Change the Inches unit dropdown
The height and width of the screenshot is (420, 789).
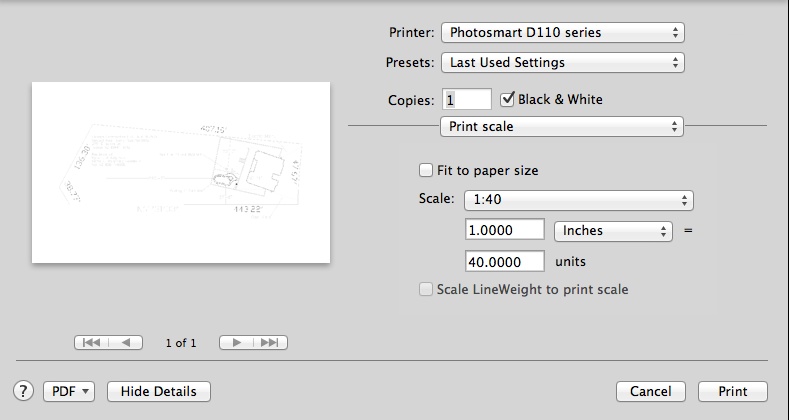(x=612, y=230)
